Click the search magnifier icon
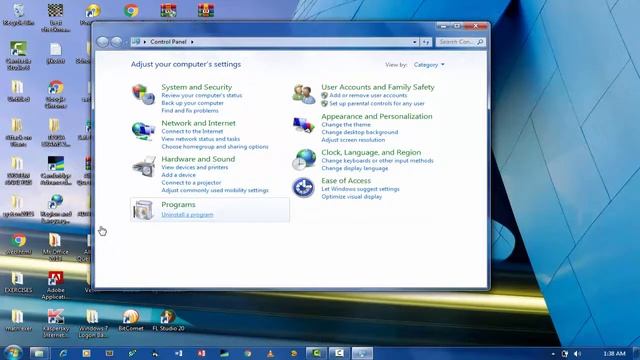640x360 pixels. (x=480, y=42)
